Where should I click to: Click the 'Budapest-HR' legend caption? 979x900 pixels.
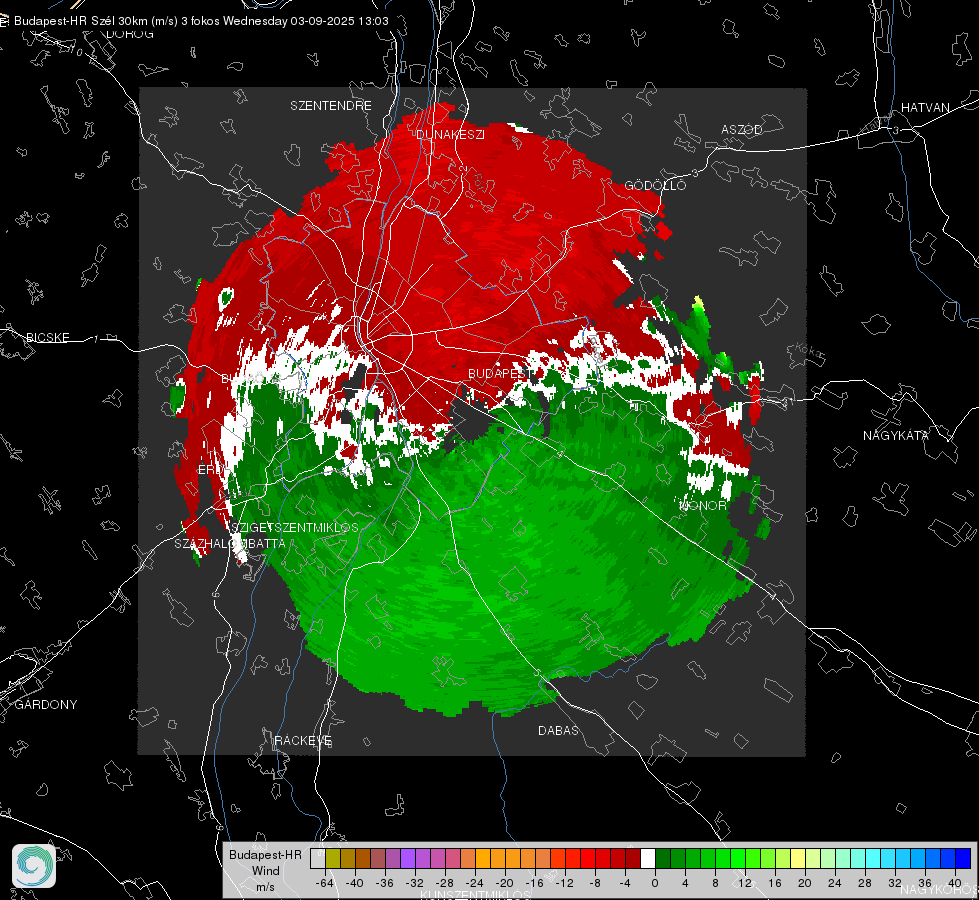coord(265,854)
